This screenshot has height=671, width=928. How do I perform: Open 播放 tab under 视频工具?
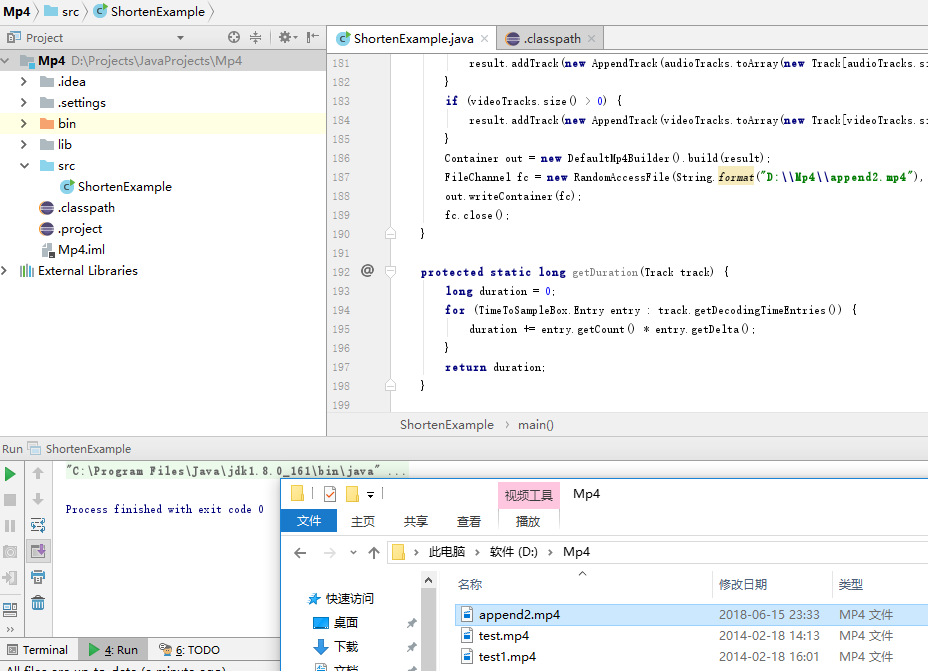point(528,521)
